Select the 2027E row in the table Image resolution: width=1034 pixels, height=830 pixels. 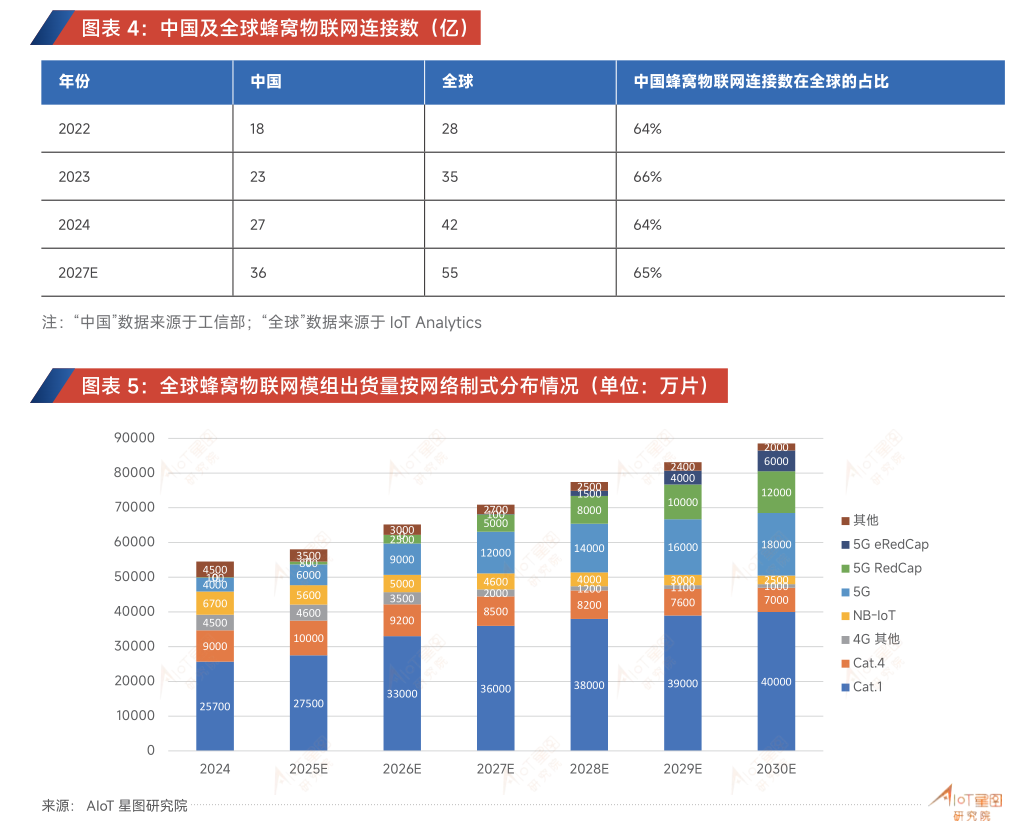[x=75, y=272]
